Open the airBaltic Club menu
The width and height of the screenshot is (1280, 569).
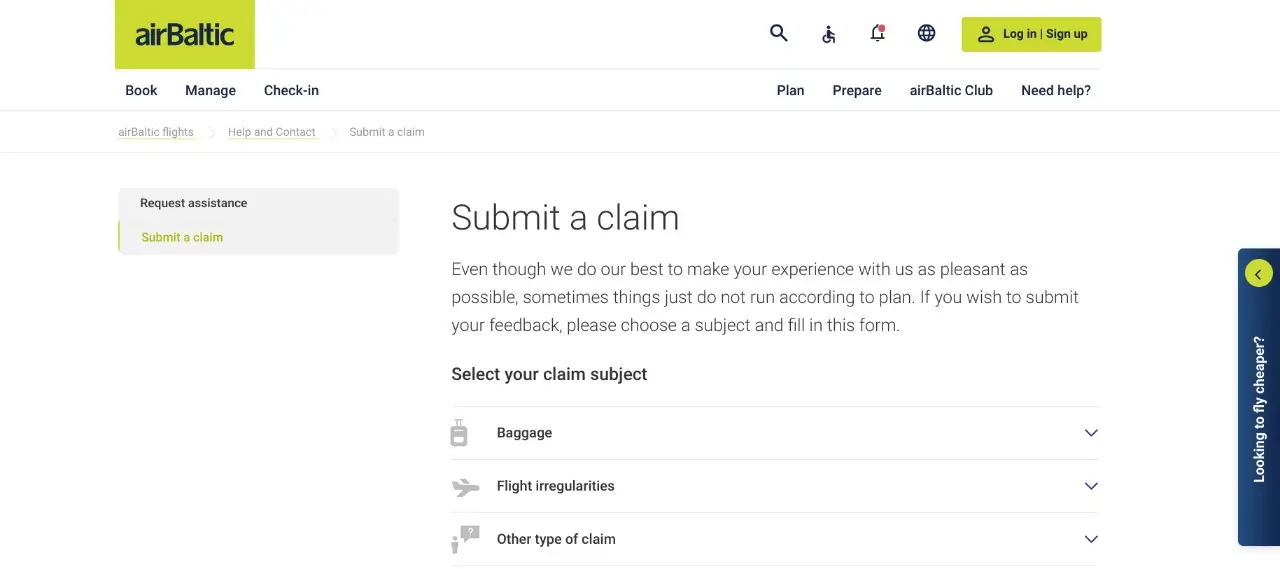click(x=951, y=90)
